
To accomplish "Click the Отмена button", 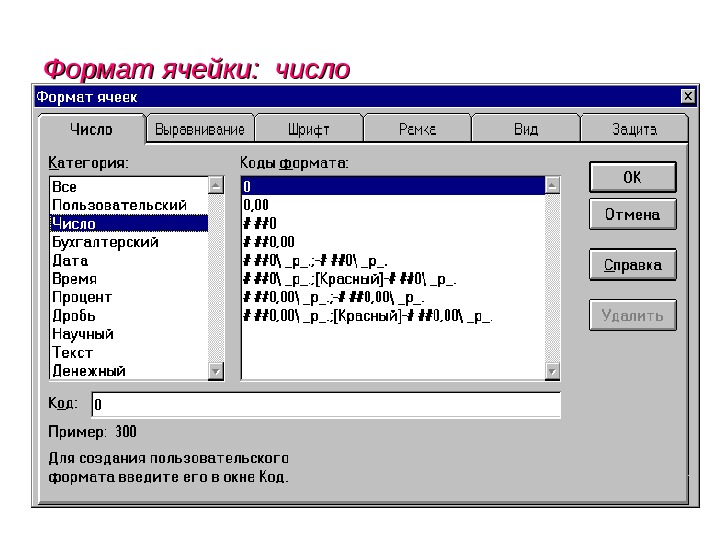I will (x=632, y=214).
